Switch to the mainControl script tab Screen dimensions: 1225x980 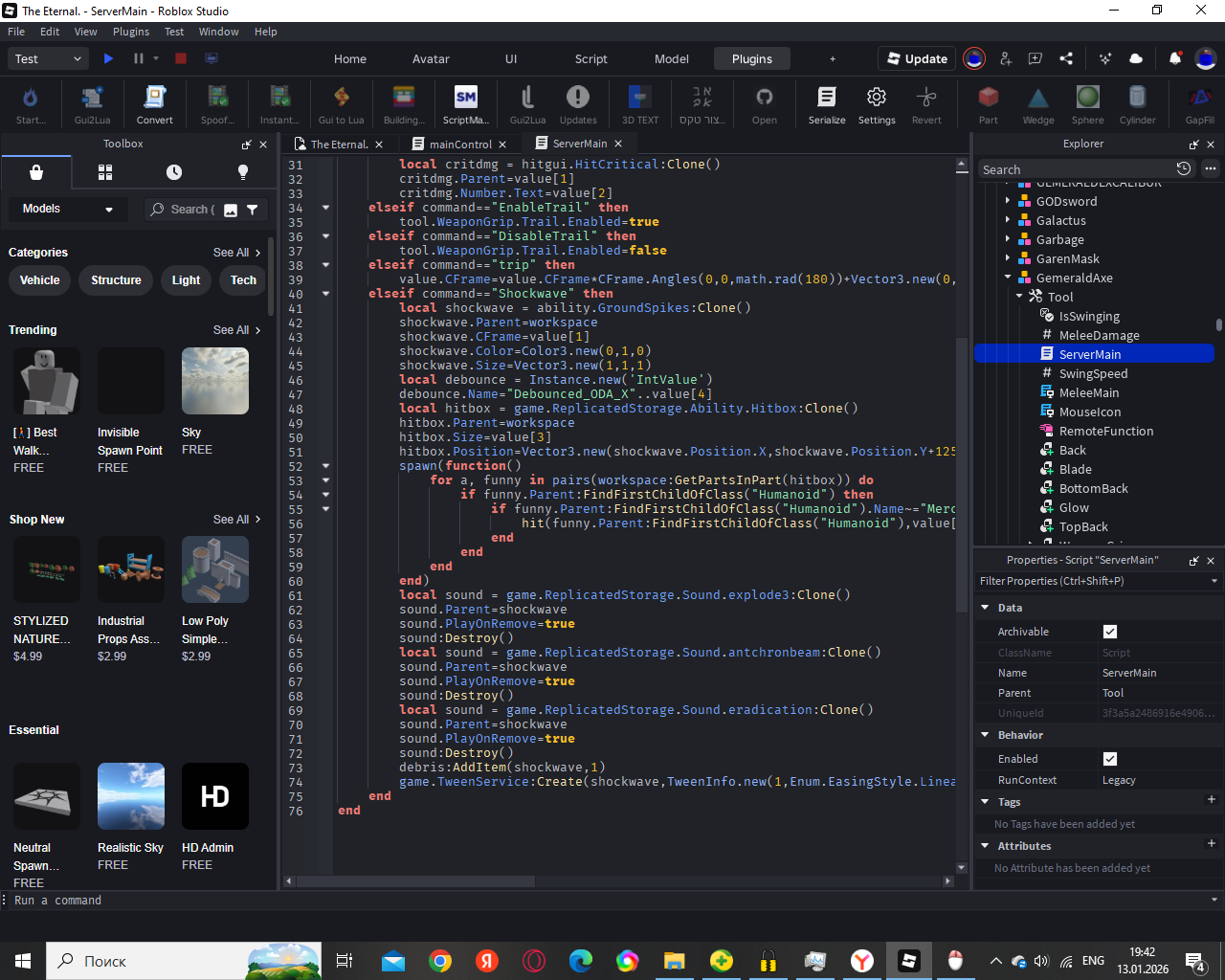pyautogui.click(x=459, y=145)
